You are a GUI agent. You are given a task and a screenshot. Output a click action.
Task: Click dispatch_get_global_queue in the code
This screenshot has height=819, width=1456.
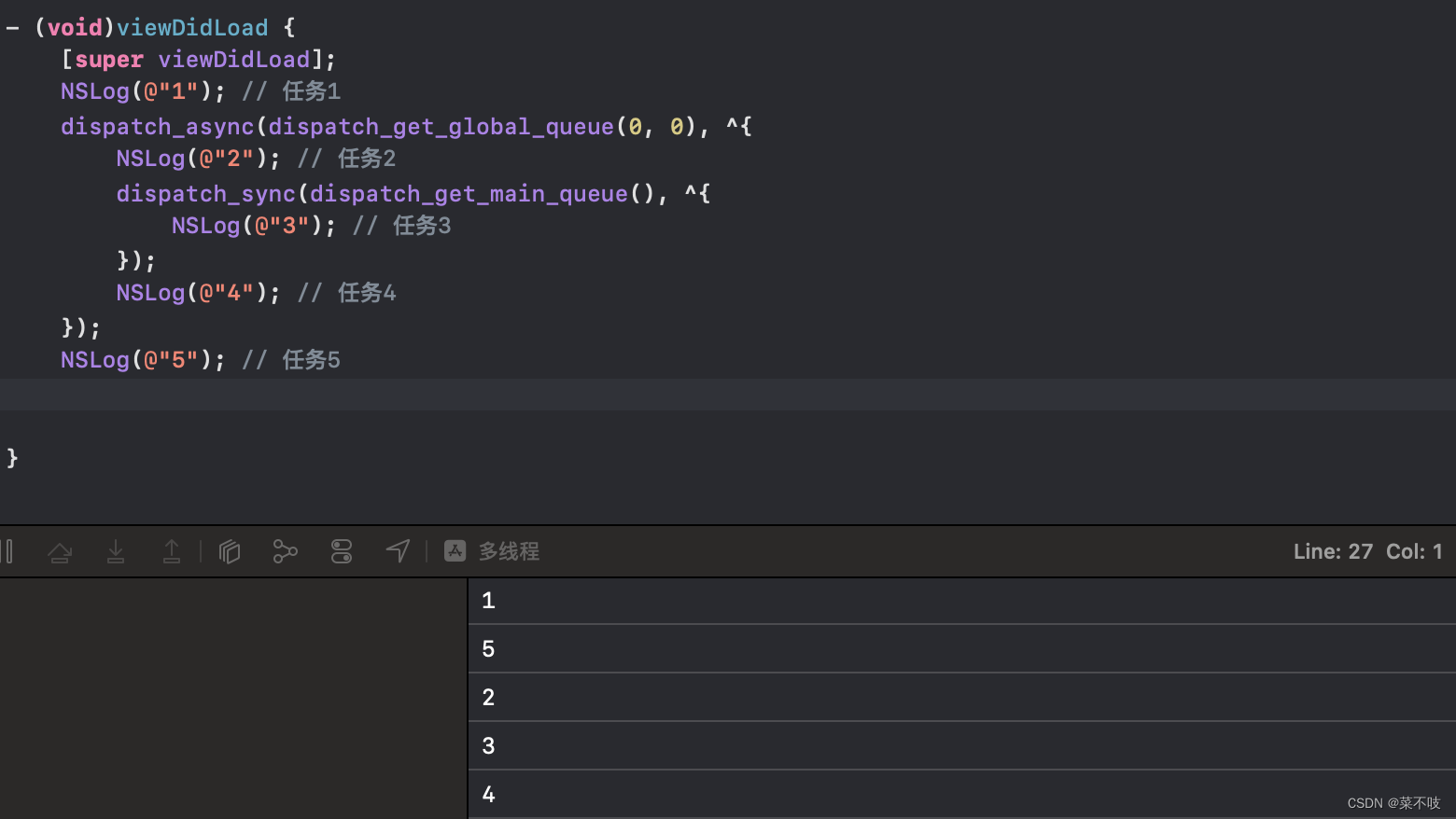(441, 127)
